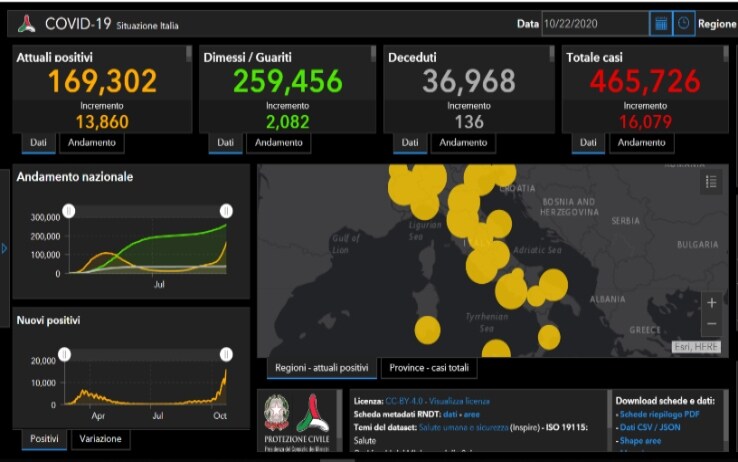
Task: Expand the left side panel arrow
Action: point(4,248)
